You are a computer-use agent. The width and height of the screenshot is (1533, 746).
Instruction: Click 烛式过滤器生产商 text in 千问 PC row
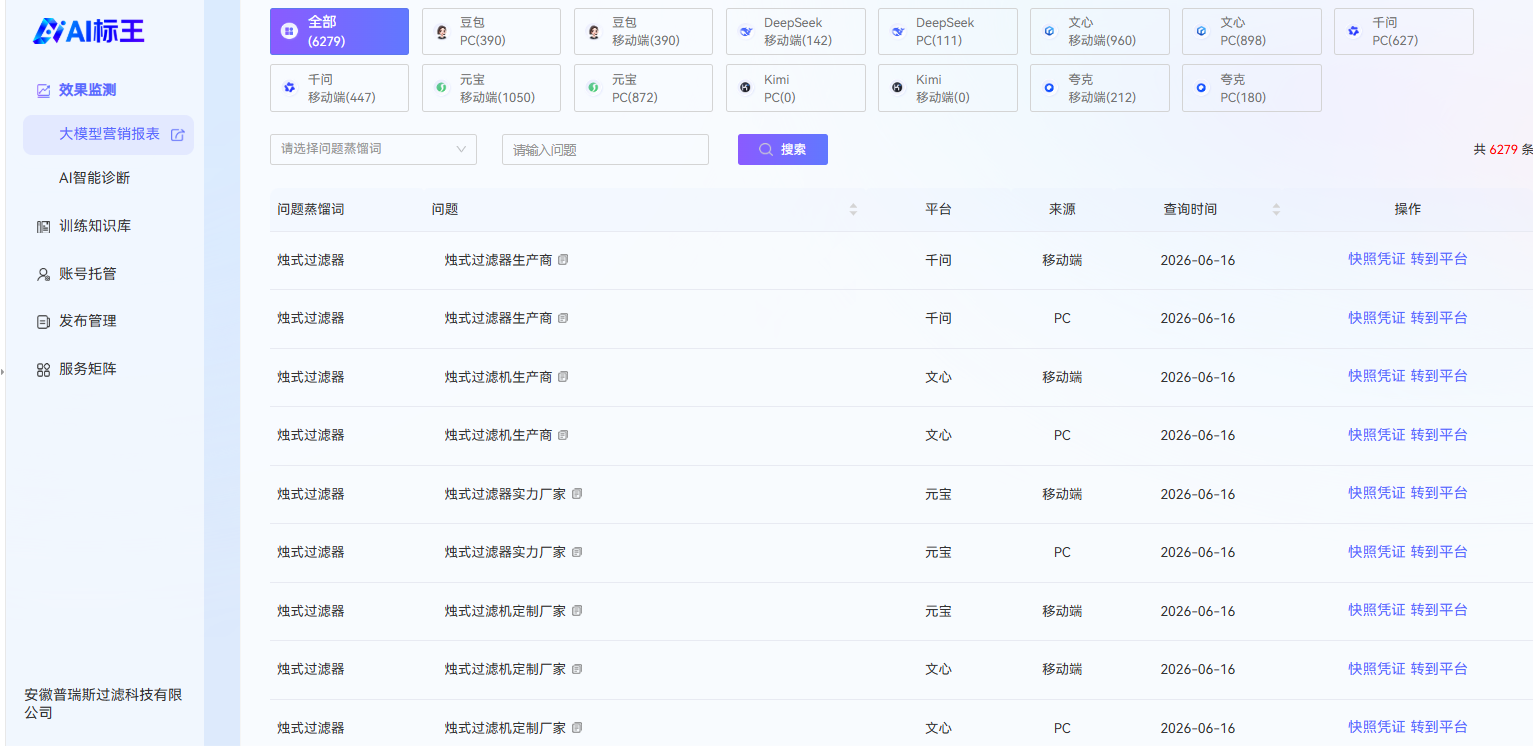point(498,318)
